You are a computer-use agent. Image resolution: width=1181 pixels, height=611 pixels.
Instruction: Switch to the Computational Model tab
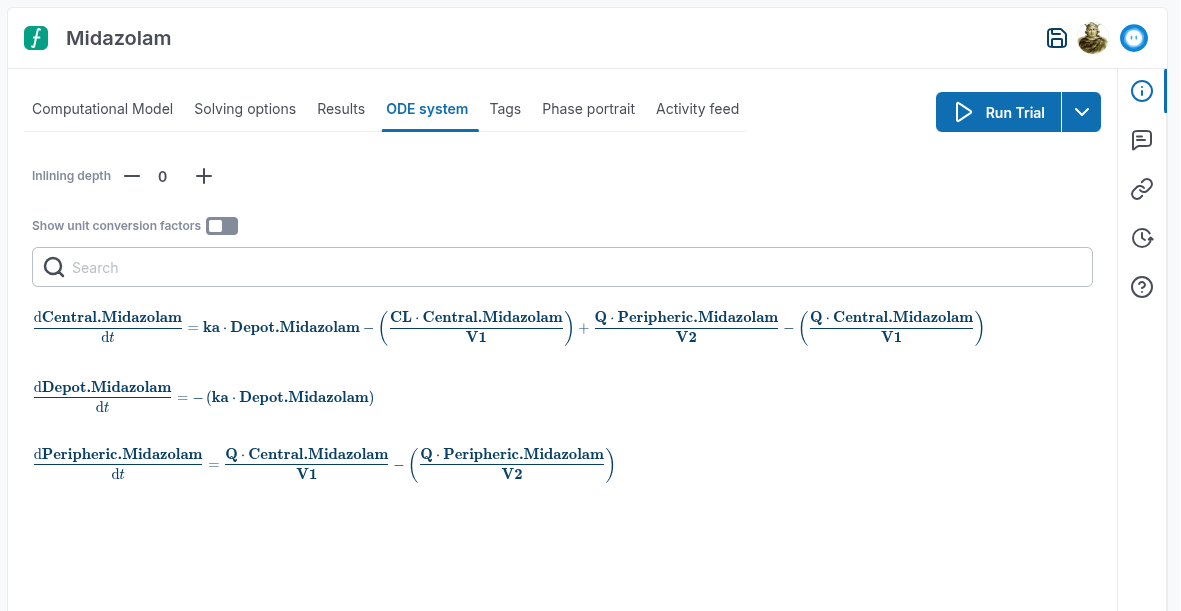point(102,109)
